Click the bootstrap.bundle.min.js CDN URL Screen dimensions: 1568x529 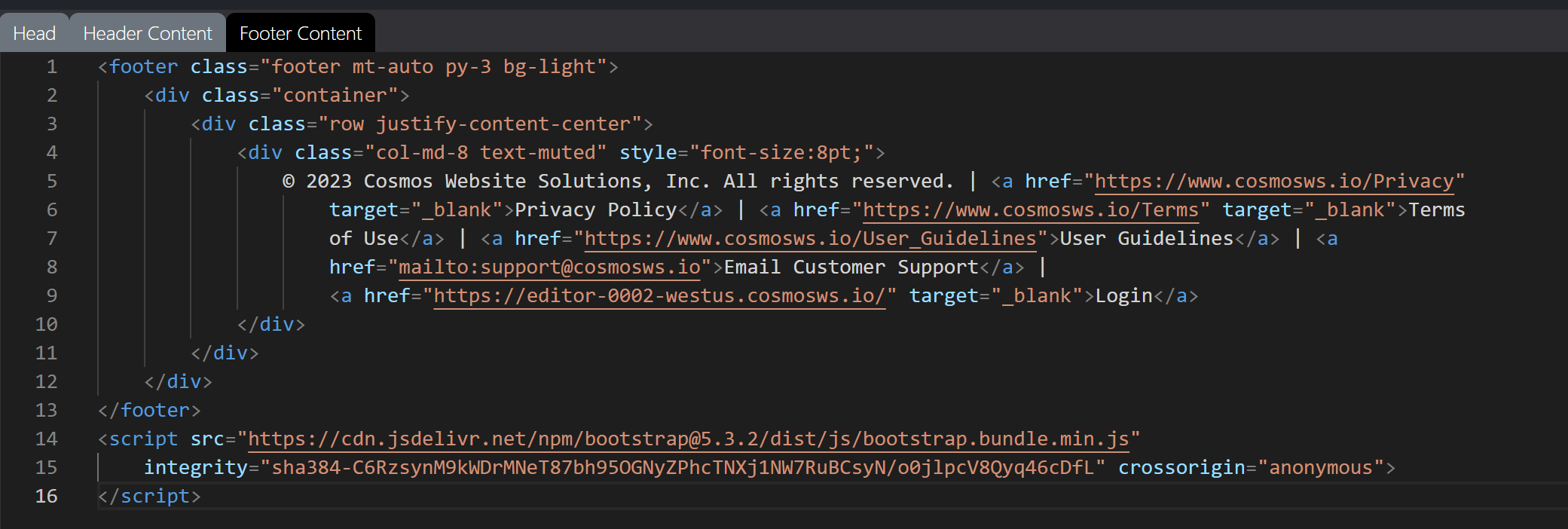(x=689, y=439)
